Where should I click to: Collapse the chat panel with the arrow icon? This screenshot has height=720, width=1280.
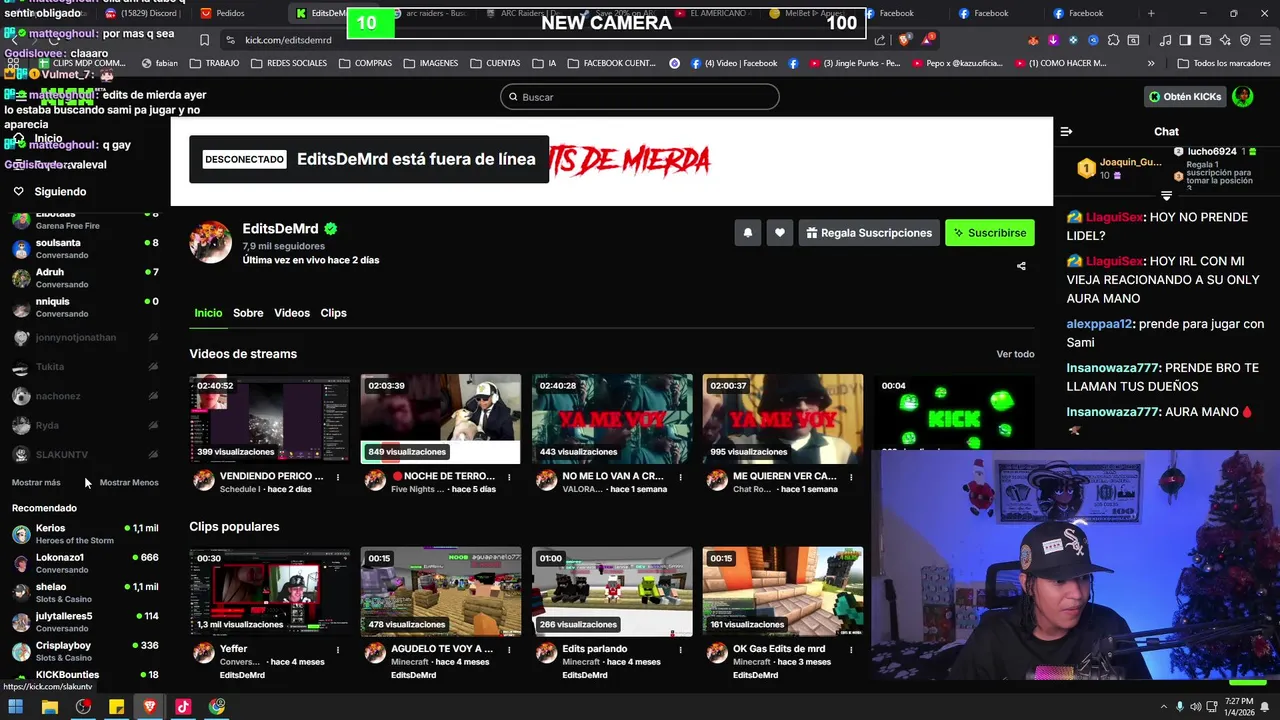[1066, 132]
